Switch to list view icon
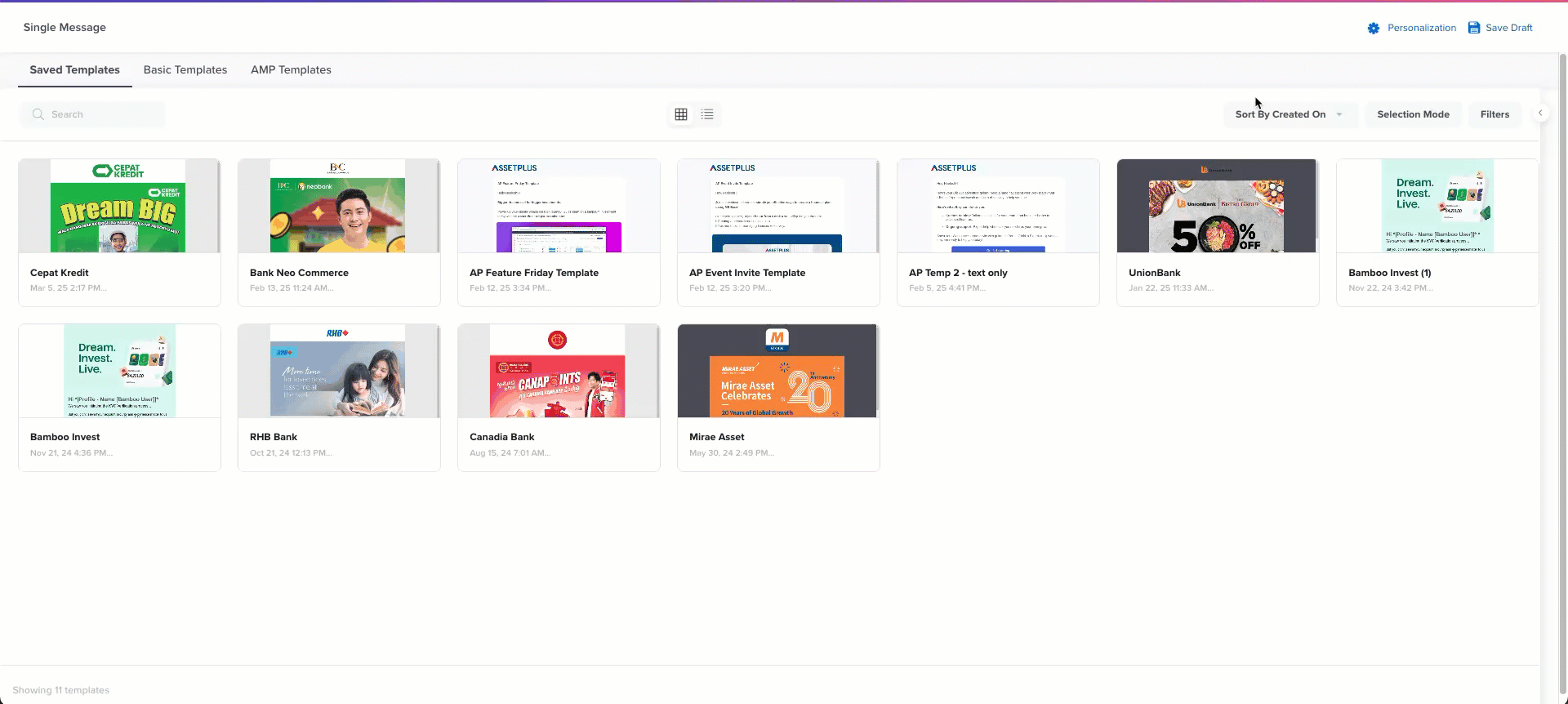This screenshot has width=1568, height=704. coord(707,114)
